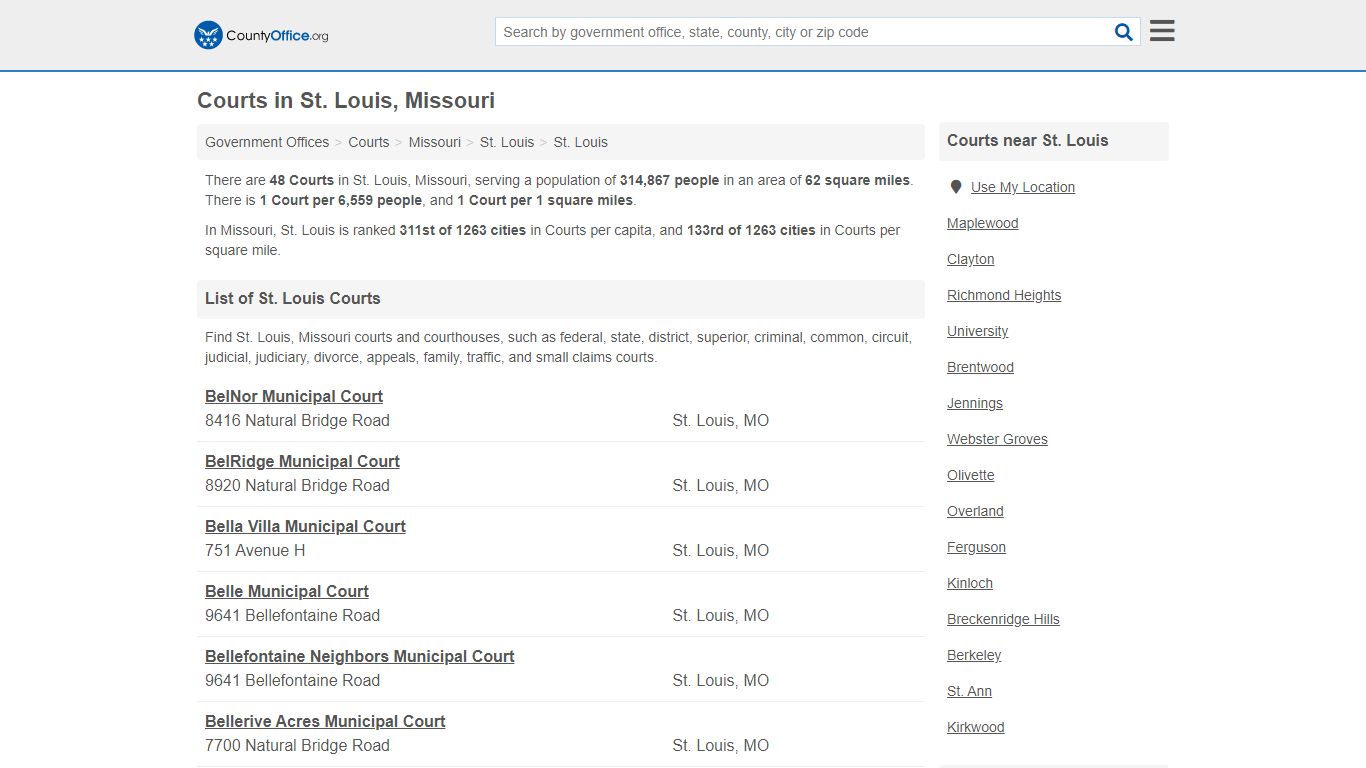View courts near St. Ann
Viewport: 1366px width, 768px height.
tap(970, 691)
